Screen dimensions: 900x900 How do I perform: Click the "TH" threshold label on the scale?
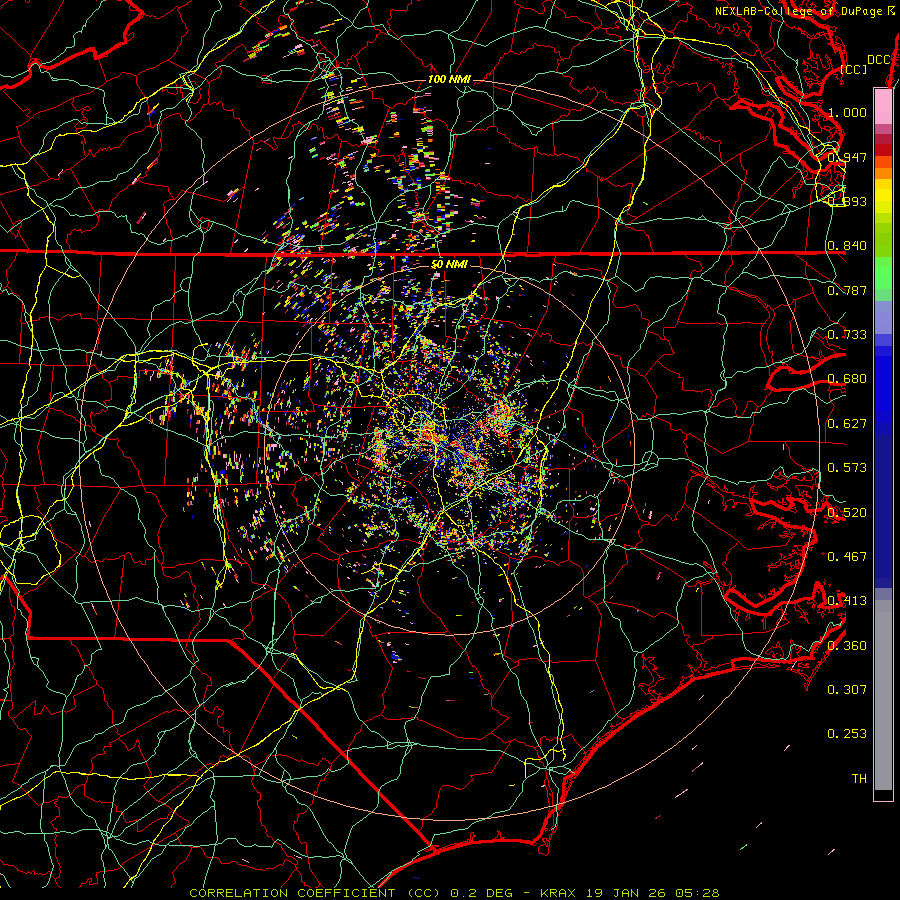click(859, 779)
